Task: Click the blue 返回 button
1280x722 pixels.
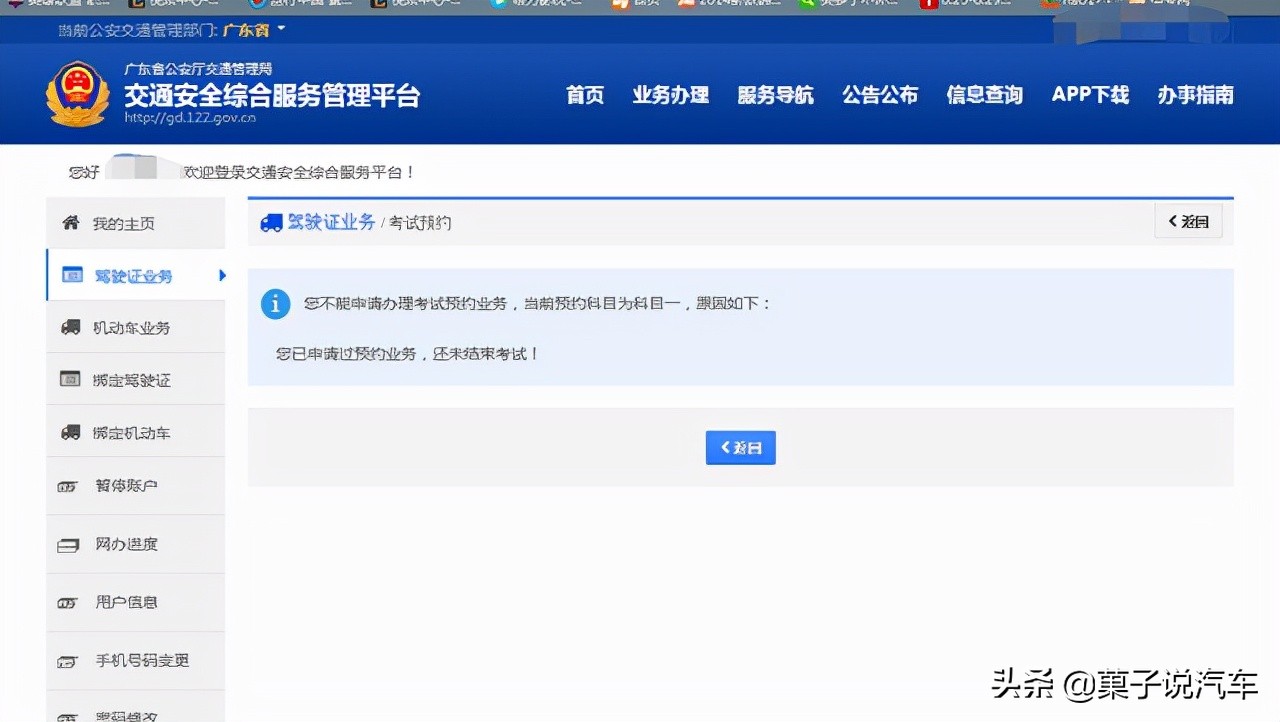Action: click(x=740, y=448)
